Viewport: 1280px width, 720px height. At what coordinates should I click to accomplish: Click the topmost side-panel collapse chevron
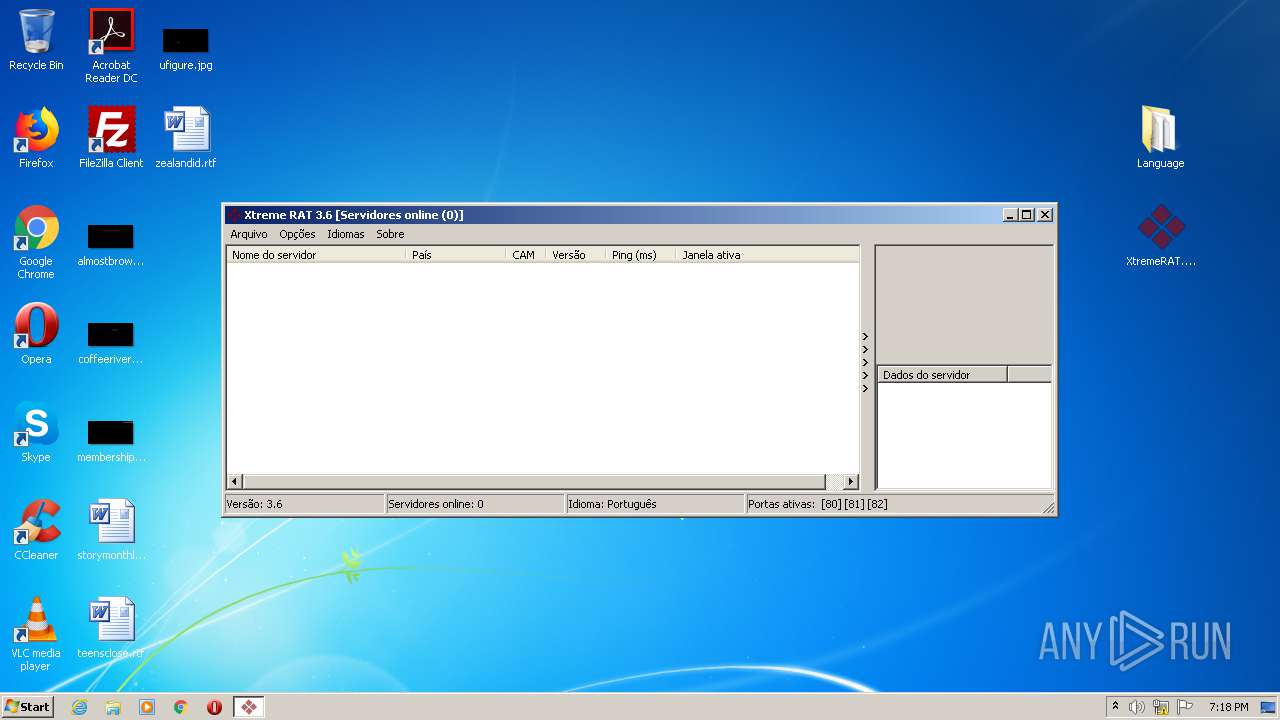(x=865, y=337)
